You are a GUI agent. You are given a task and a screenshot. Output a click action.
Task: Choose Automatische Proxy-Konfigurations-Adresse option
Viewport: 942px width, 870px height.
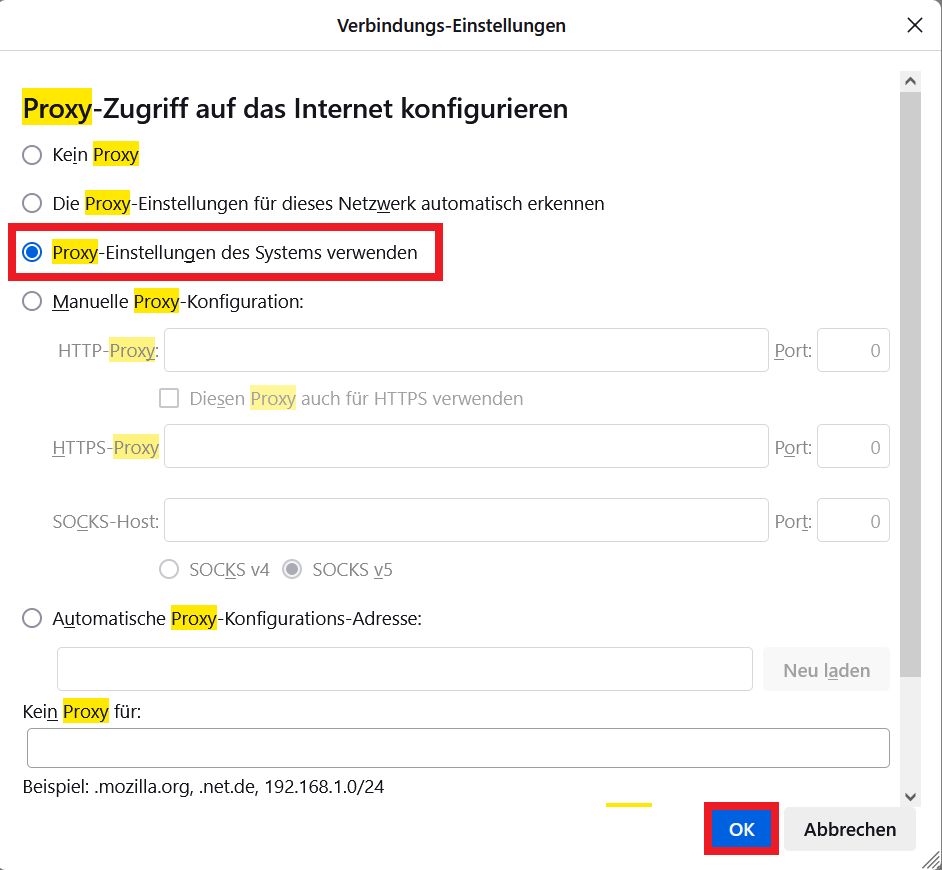[32, 619]
